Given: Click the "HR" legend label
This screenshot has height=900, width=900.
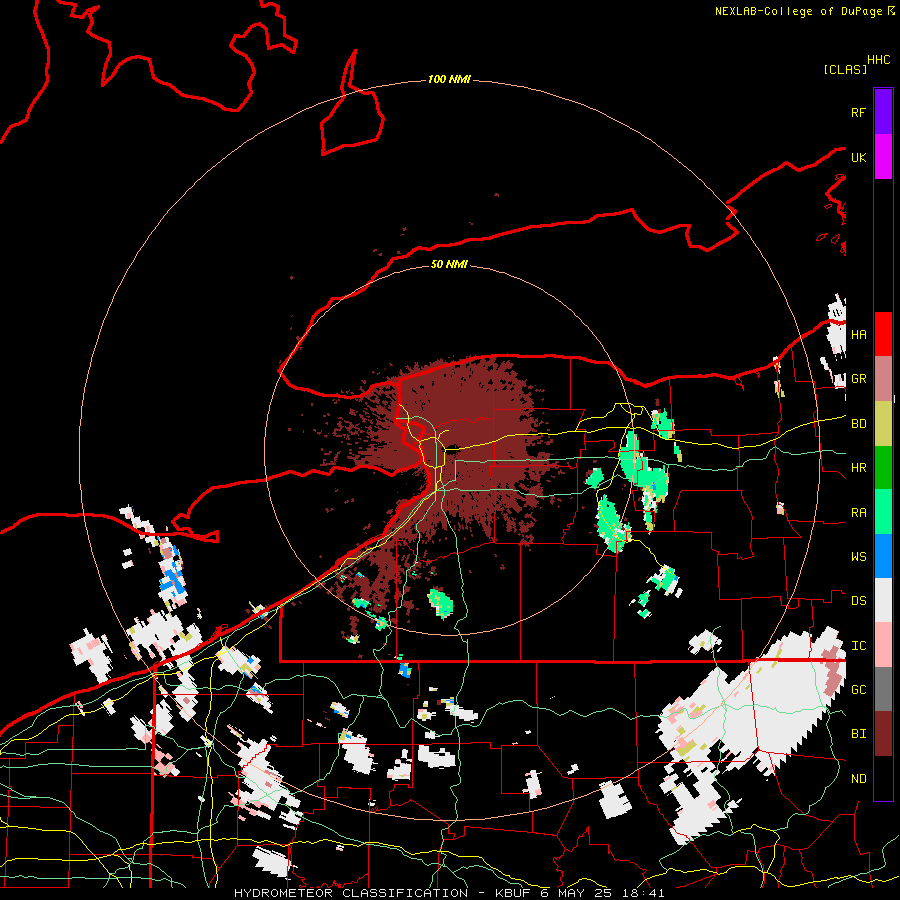Looking at the screenshot, I should click(858, 468).
